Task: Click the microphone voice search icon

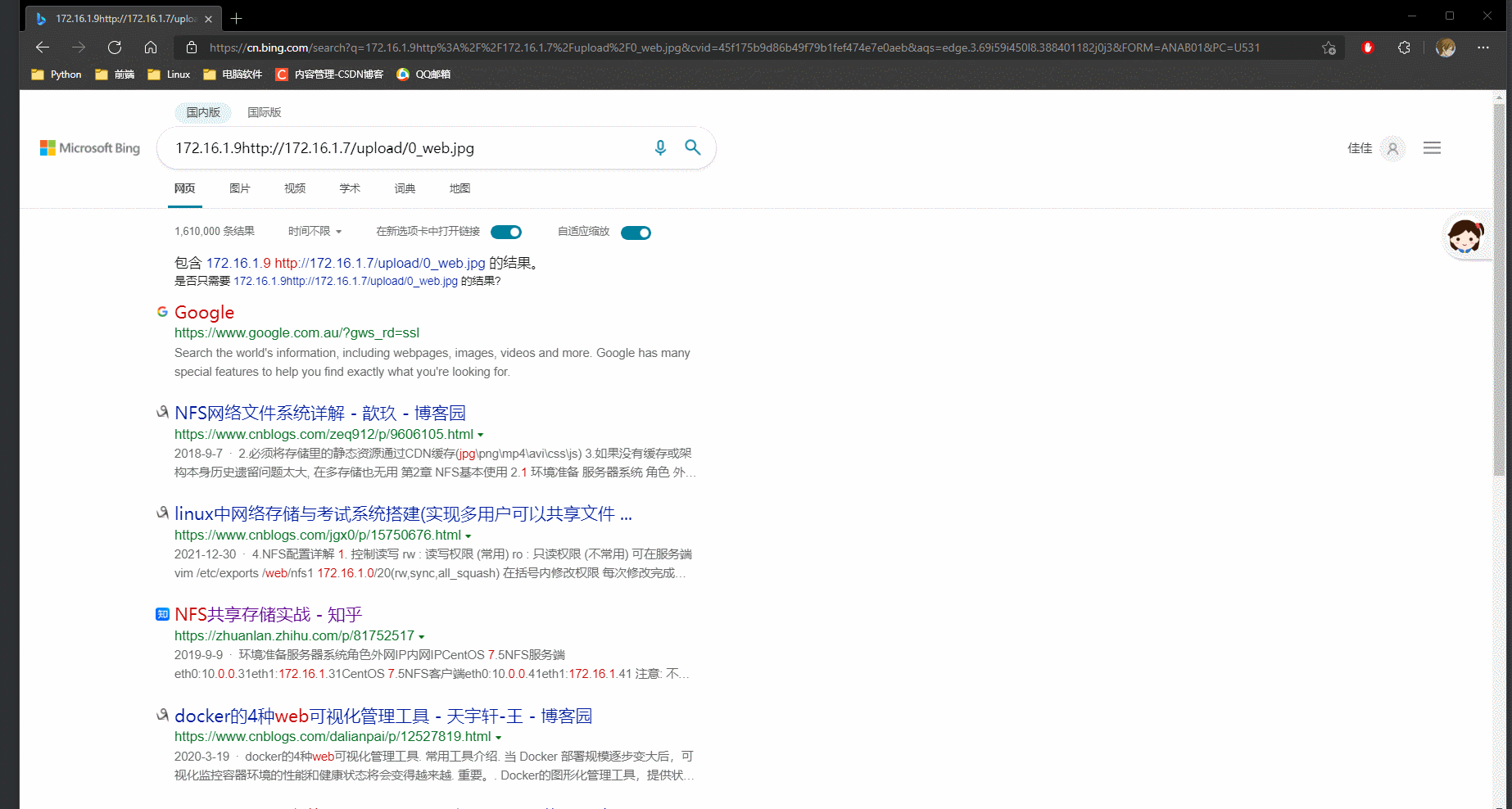Action: coord(660,147)
